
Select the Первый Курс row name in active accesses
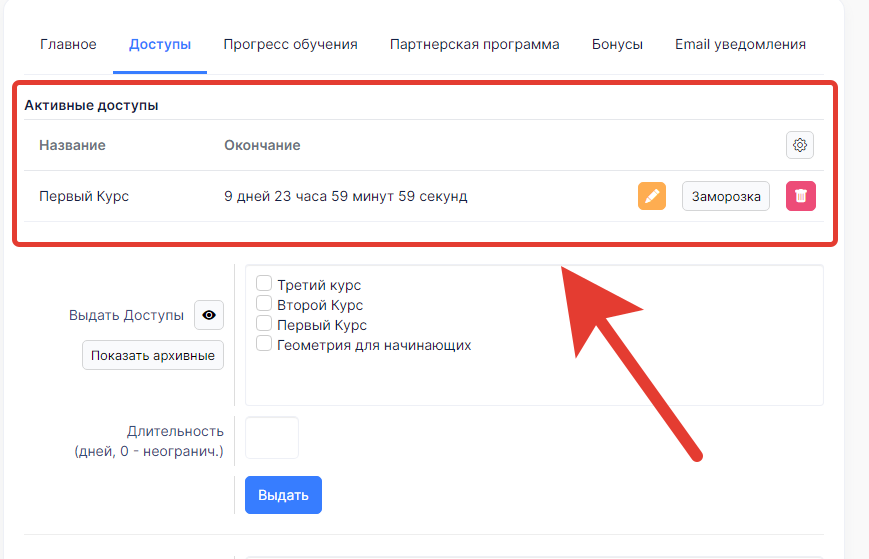(84, 196)
